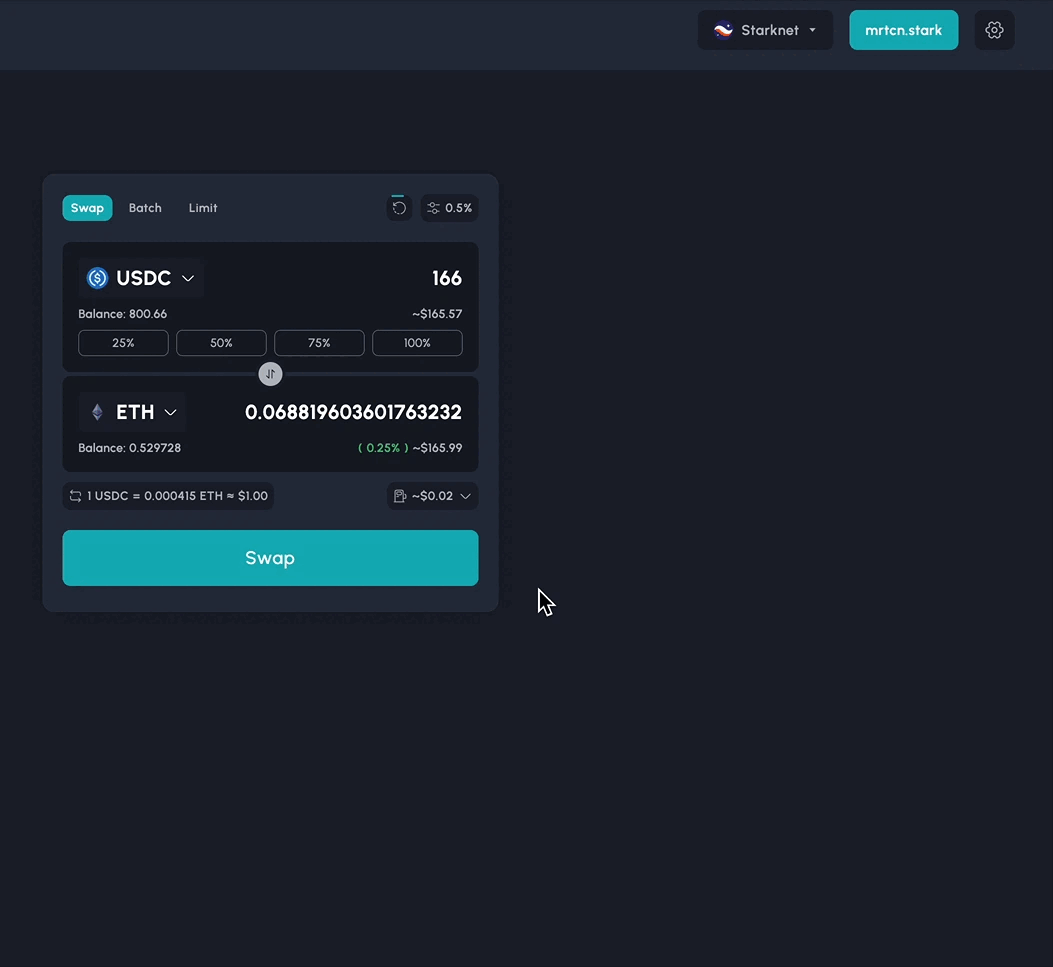Switch to the Batch tab
This screenshot has height=967, width=1053.
[145, 208]
